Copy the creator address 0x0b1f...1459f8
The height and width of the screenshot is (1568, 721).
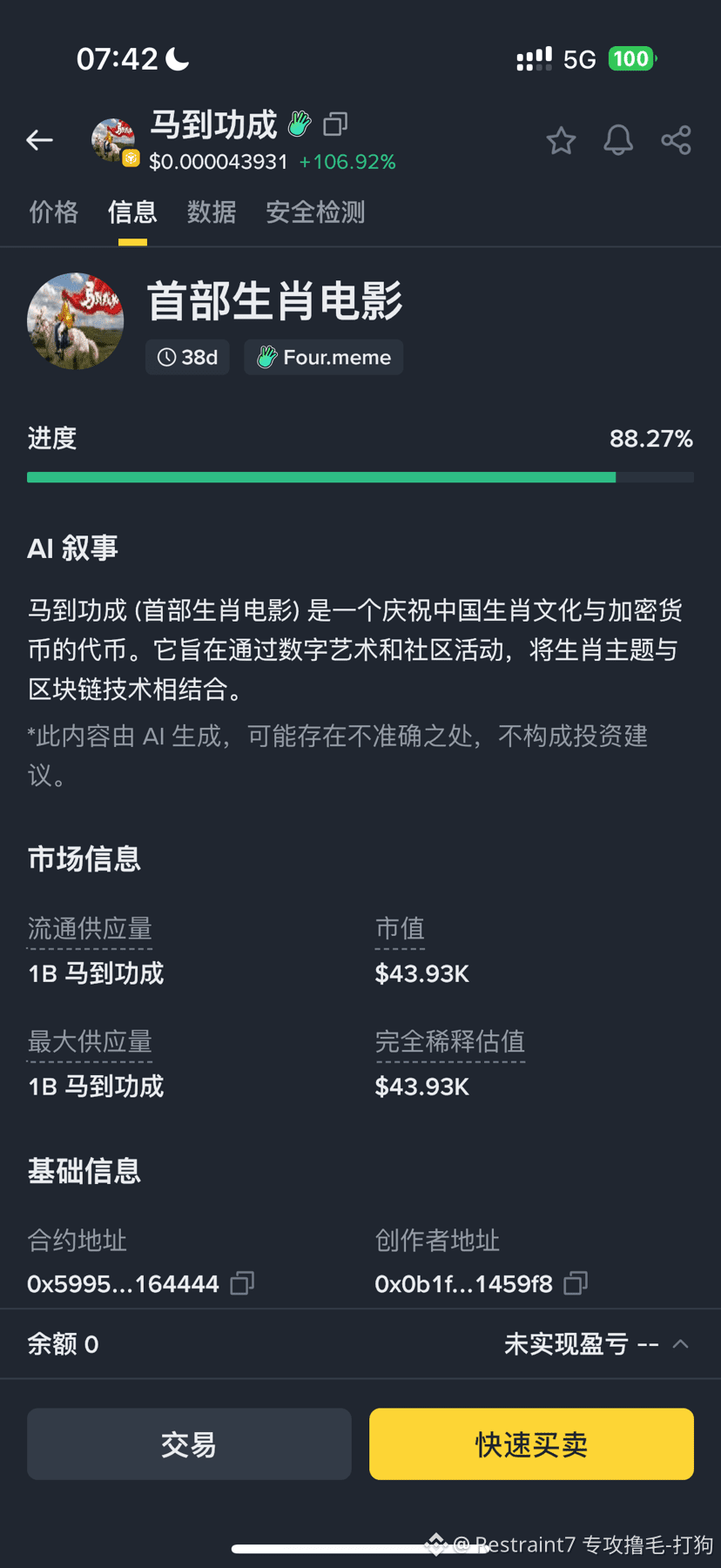click(576, 1283)
